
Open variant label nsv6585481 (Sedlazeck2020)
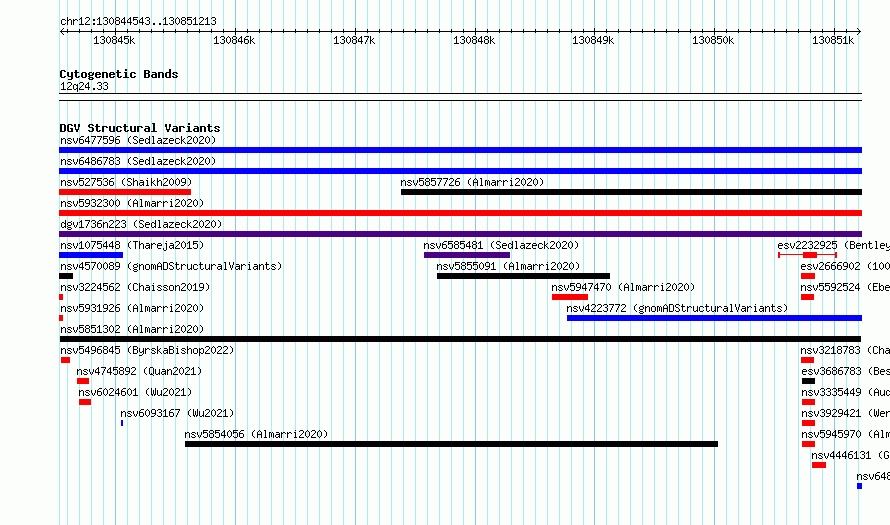pos(501,245)
